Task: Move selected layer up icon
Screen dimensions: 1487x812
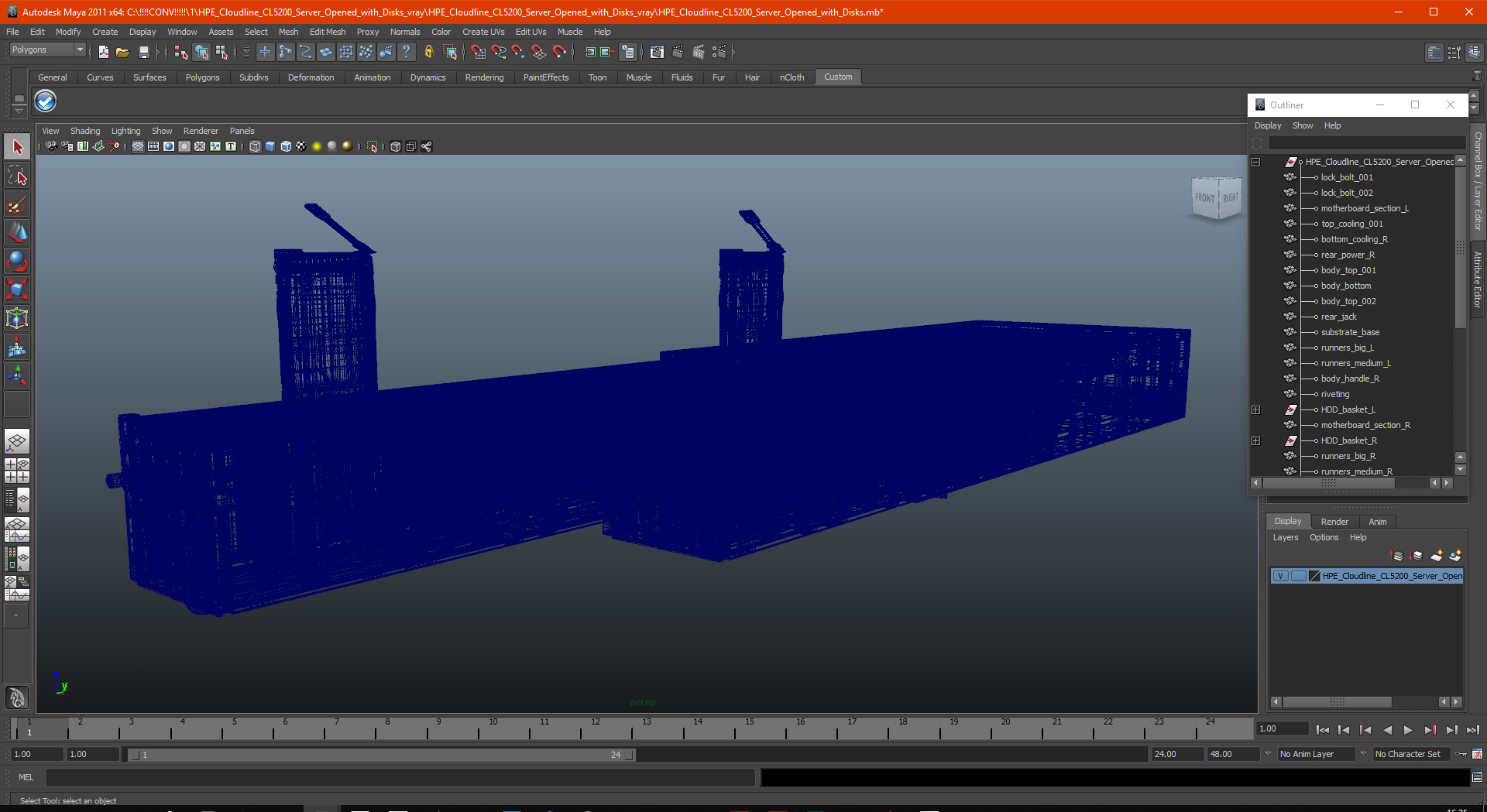Action: [1397, 556]
